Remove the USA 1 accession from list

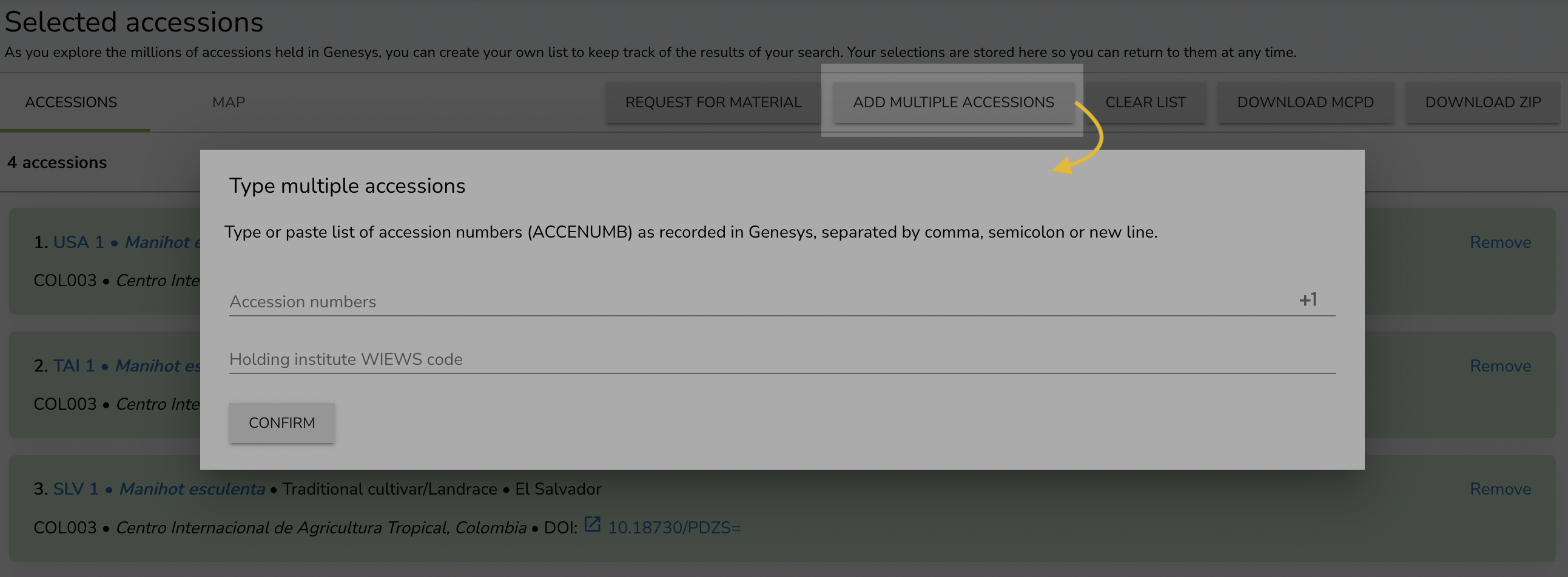click(1499, 242)
